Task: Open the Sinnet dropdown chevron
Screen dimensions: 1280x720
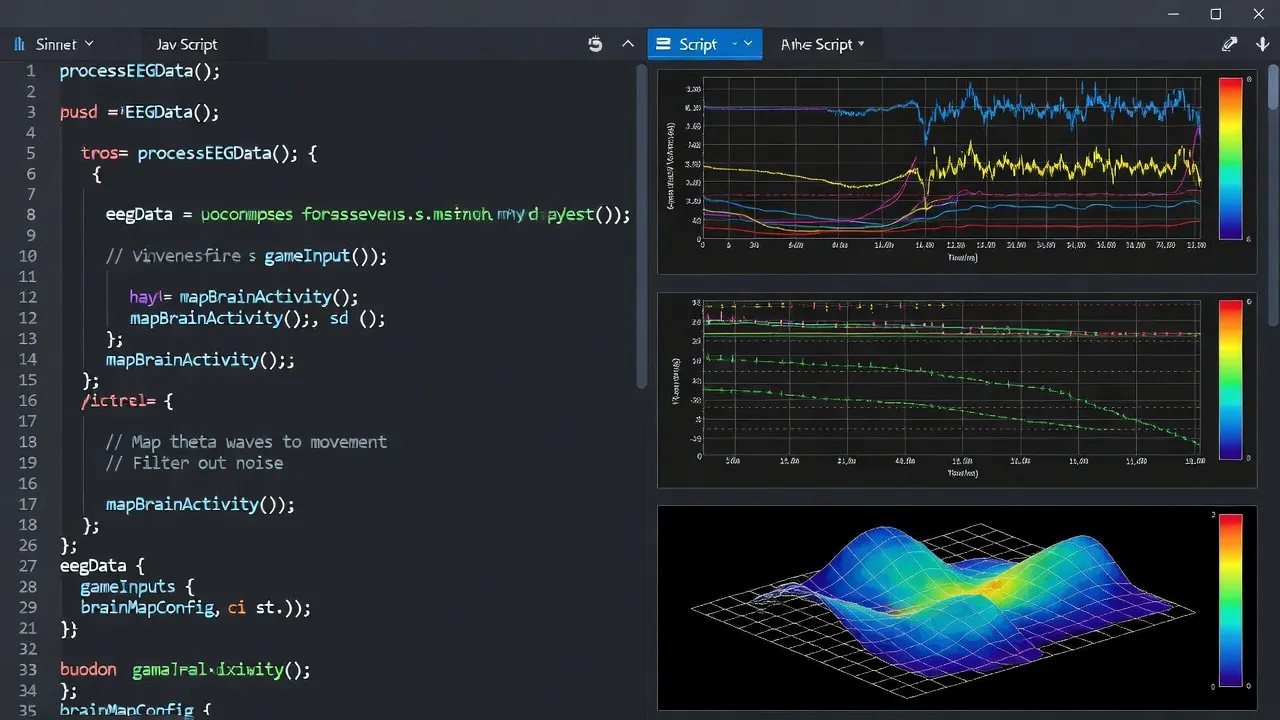Action: (x=89, y=44)
